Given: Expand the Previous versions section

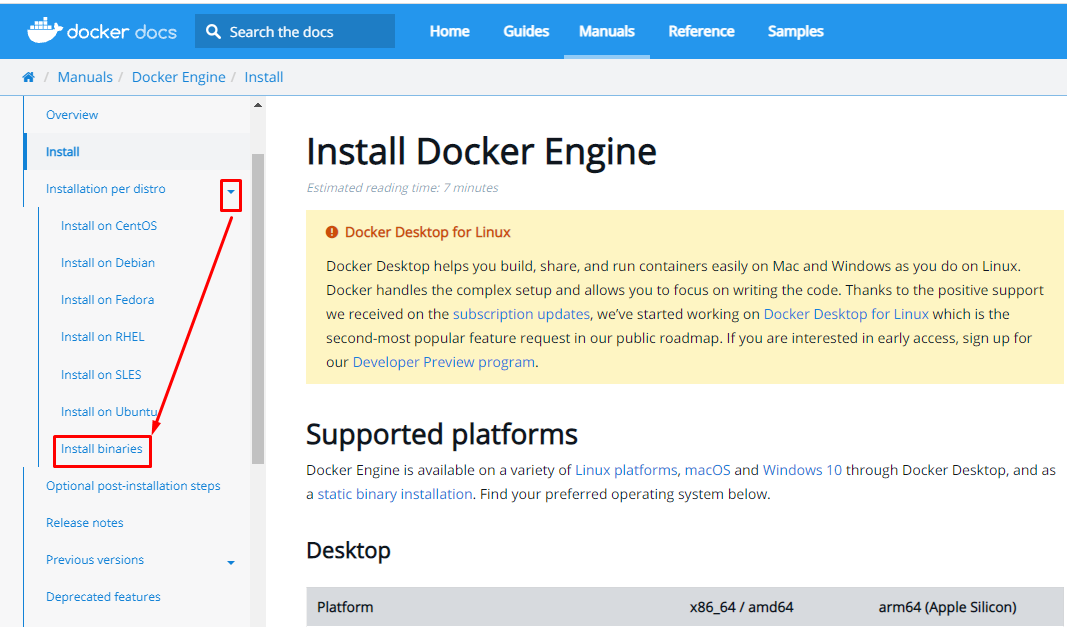Looking at the screenshot, I should tap(230, 561).
